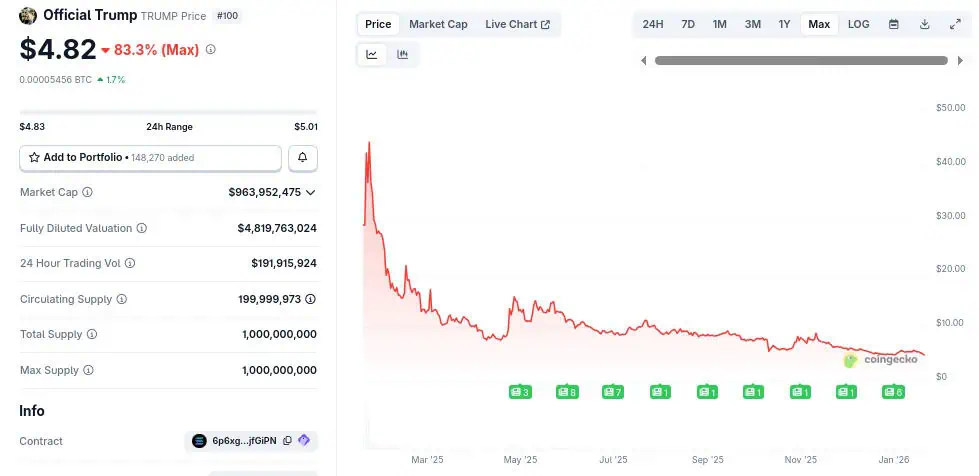Image resolution: width=979 pixels, height=476 pixels.
Task: Copy the contract address
Action: click(x=287, y=441)
